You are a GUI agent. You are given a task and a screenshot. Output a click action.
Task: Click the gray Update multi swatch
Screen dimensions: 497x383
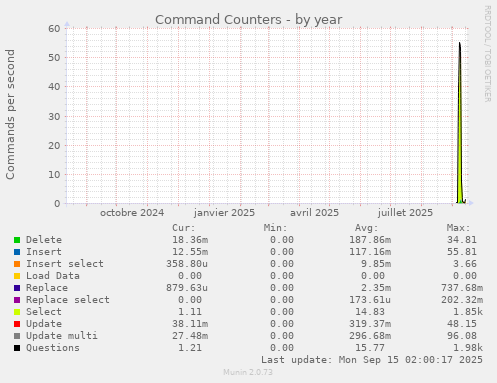pyautogui.click(x=17, y=336)
